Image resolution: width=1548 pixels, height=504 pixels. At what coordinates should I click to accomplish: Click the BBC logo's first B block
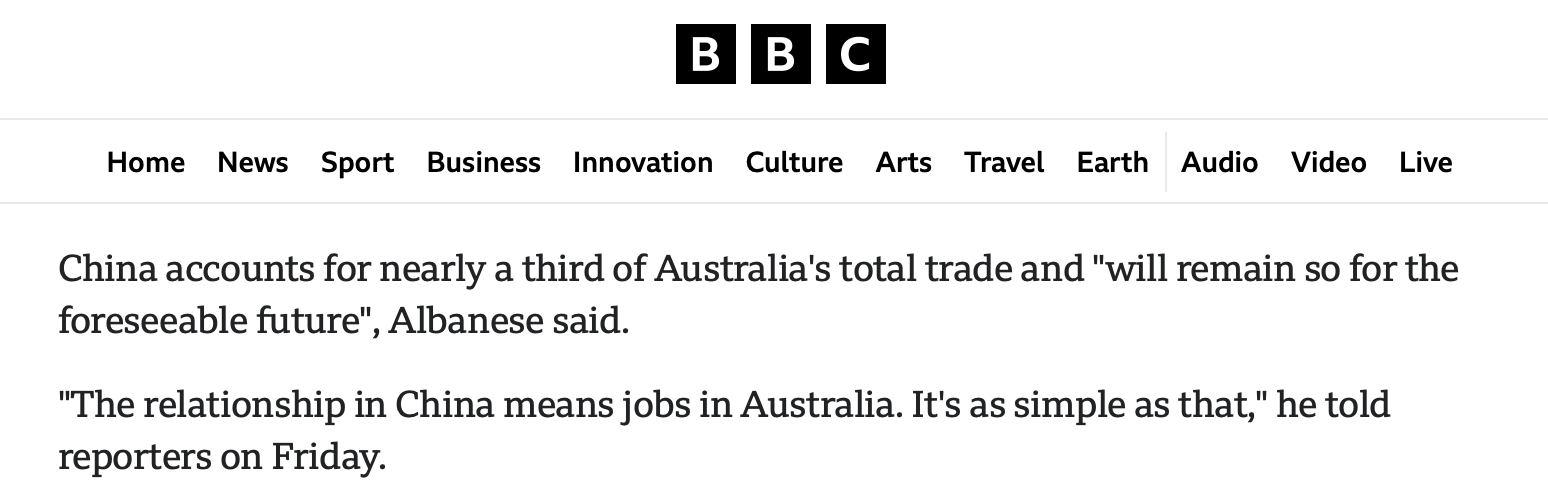click(706, 54)
